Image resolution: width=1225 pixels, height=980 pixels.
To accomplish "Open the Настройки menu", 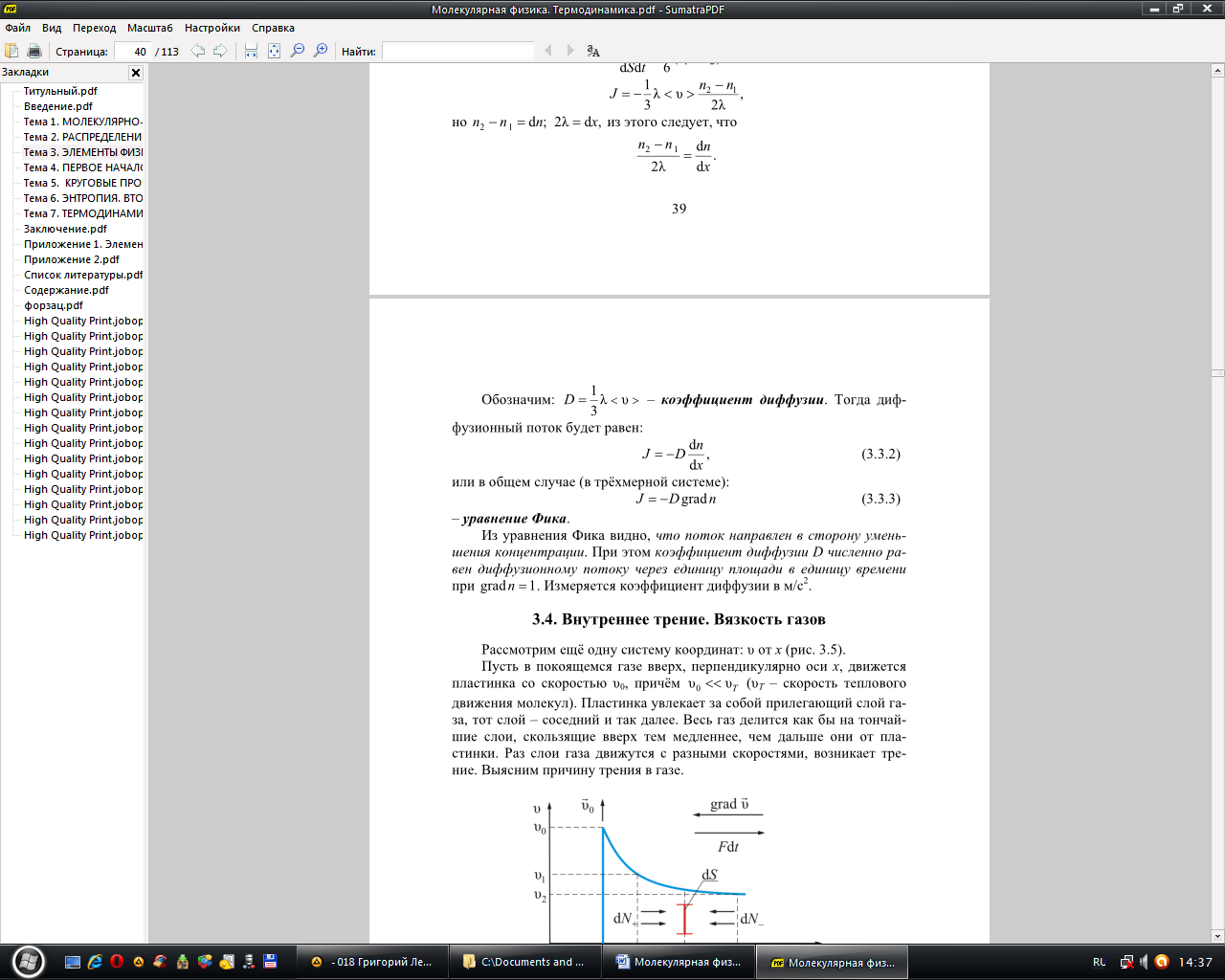I will [212, 28].
